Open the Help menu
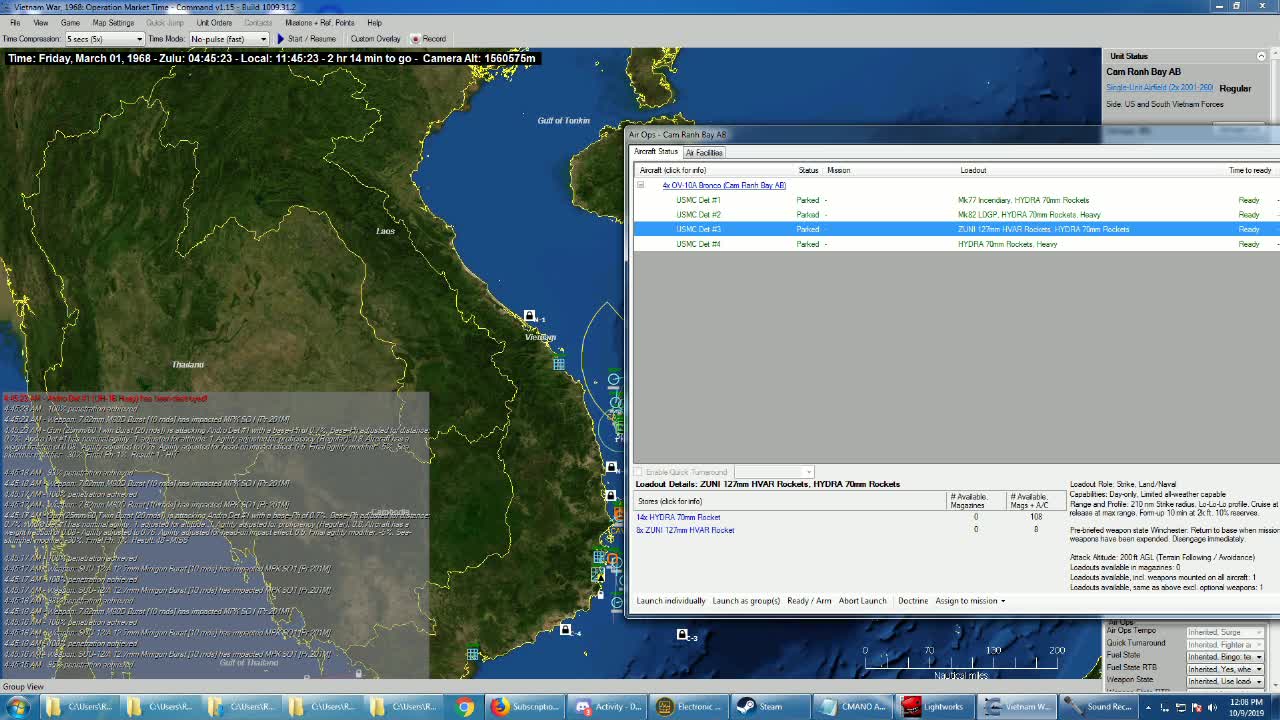Viewport: 1280px width, 720px height. [374, 22]
